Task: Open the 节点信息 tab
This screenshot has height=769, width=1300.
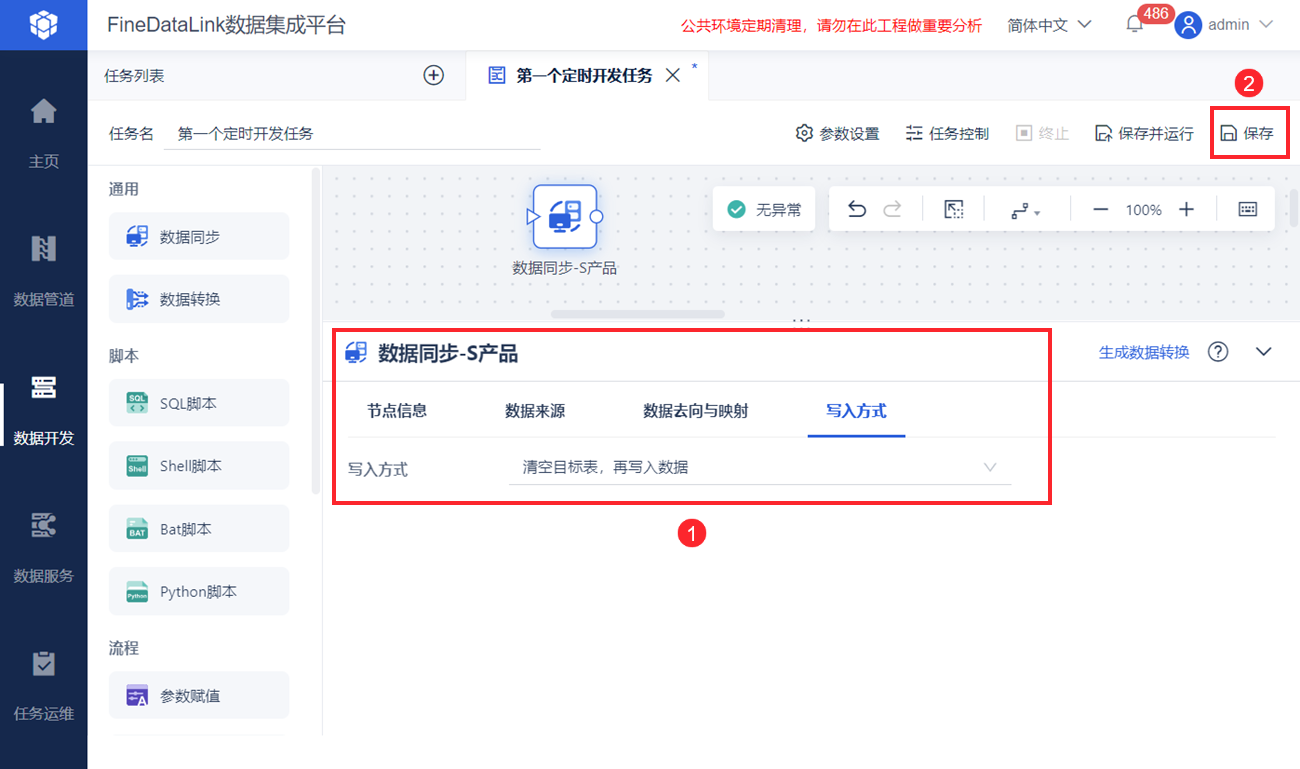Action: click(397, 410)
